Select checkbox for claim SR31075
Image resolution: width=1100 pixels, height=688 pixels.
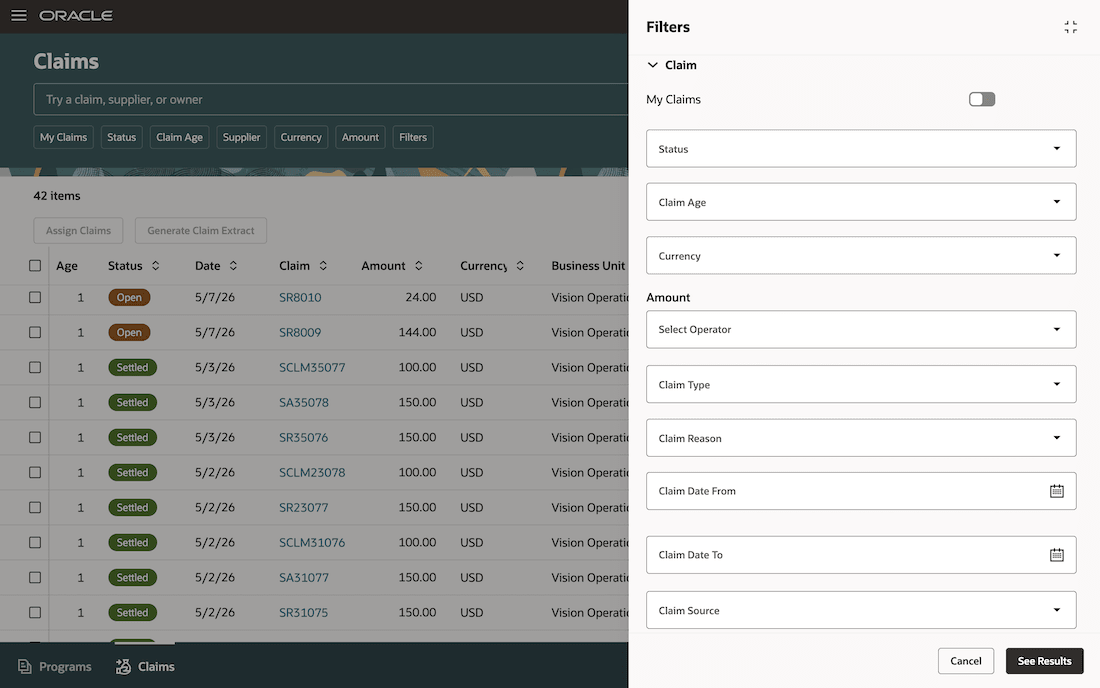click(35, 613)
